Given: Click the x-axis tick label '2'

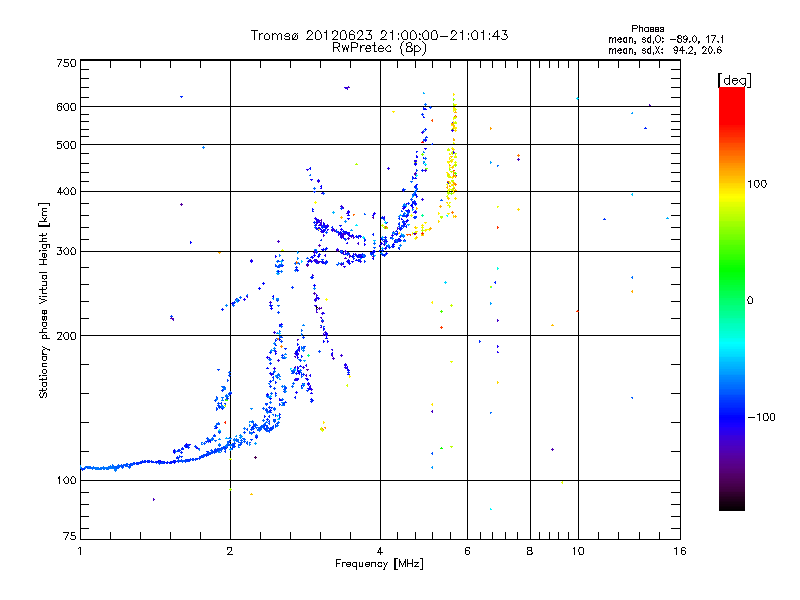Looking at the screenshot, I should [230, 551].
